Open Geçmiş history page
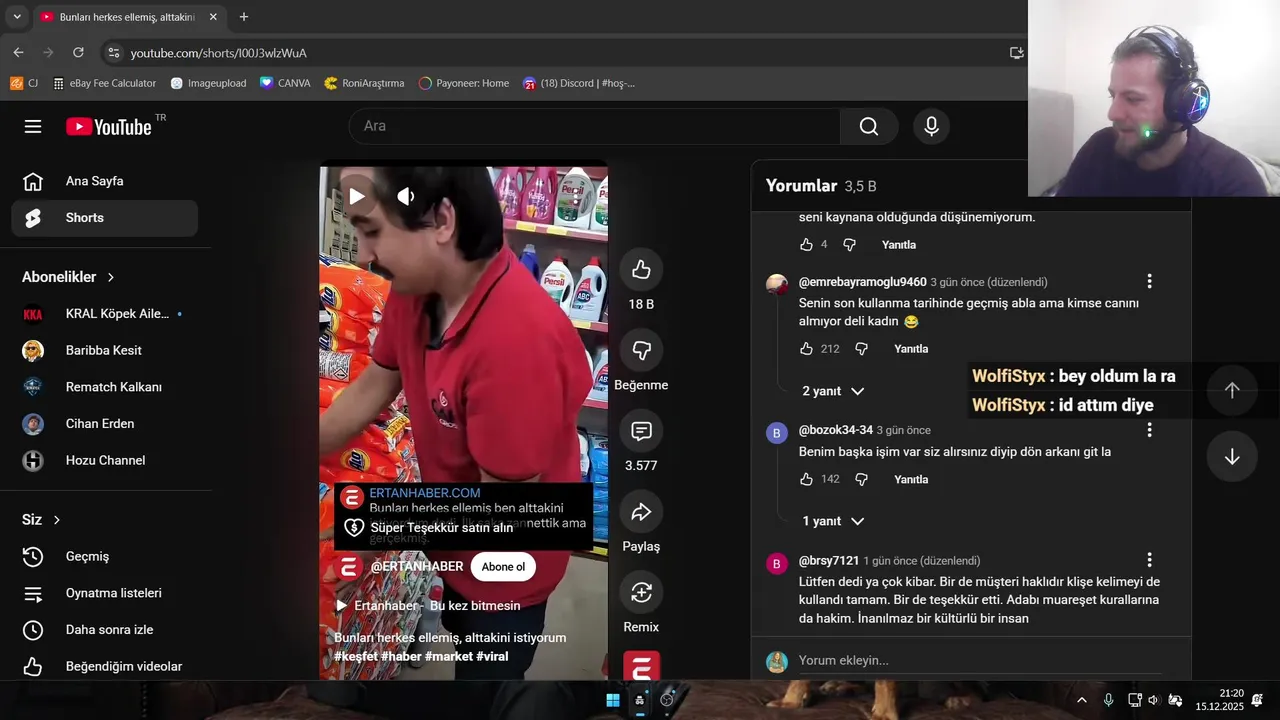The height and width of the screenshot is (720, 1280). pyautogui.click(x=104, y=556)
